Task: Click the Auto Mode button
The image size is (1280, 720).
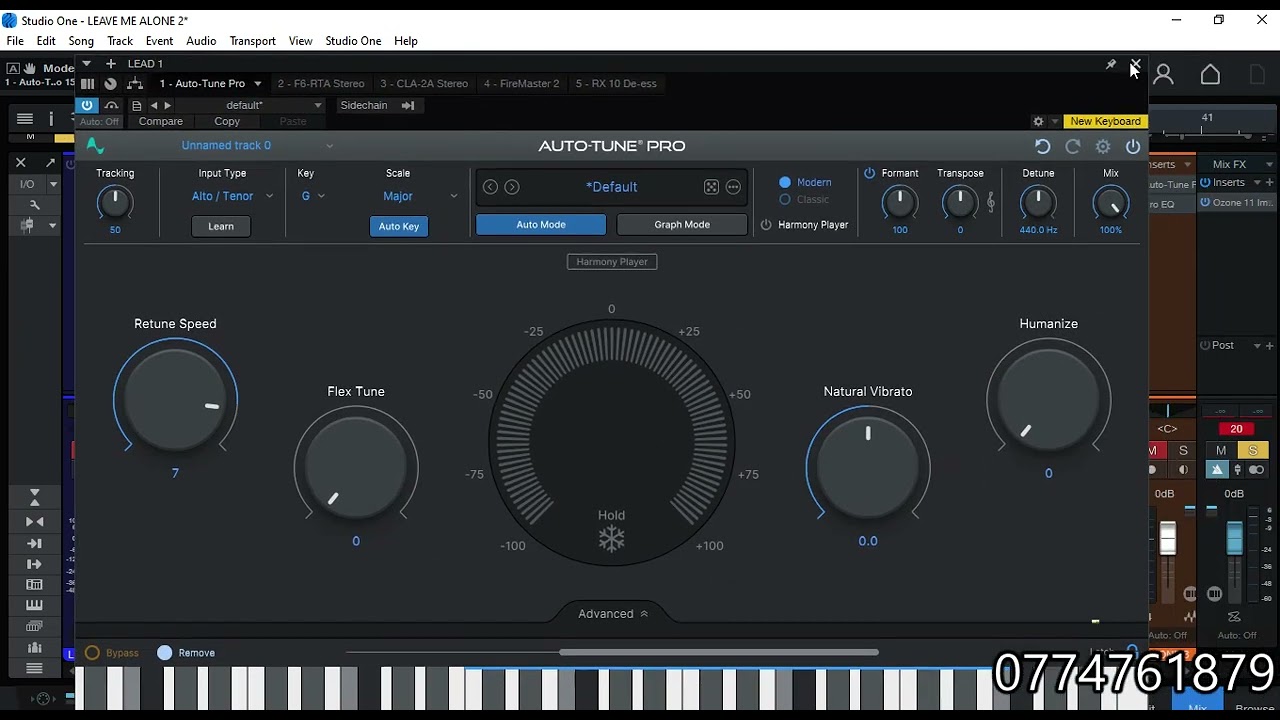Action: pos(541,225)
